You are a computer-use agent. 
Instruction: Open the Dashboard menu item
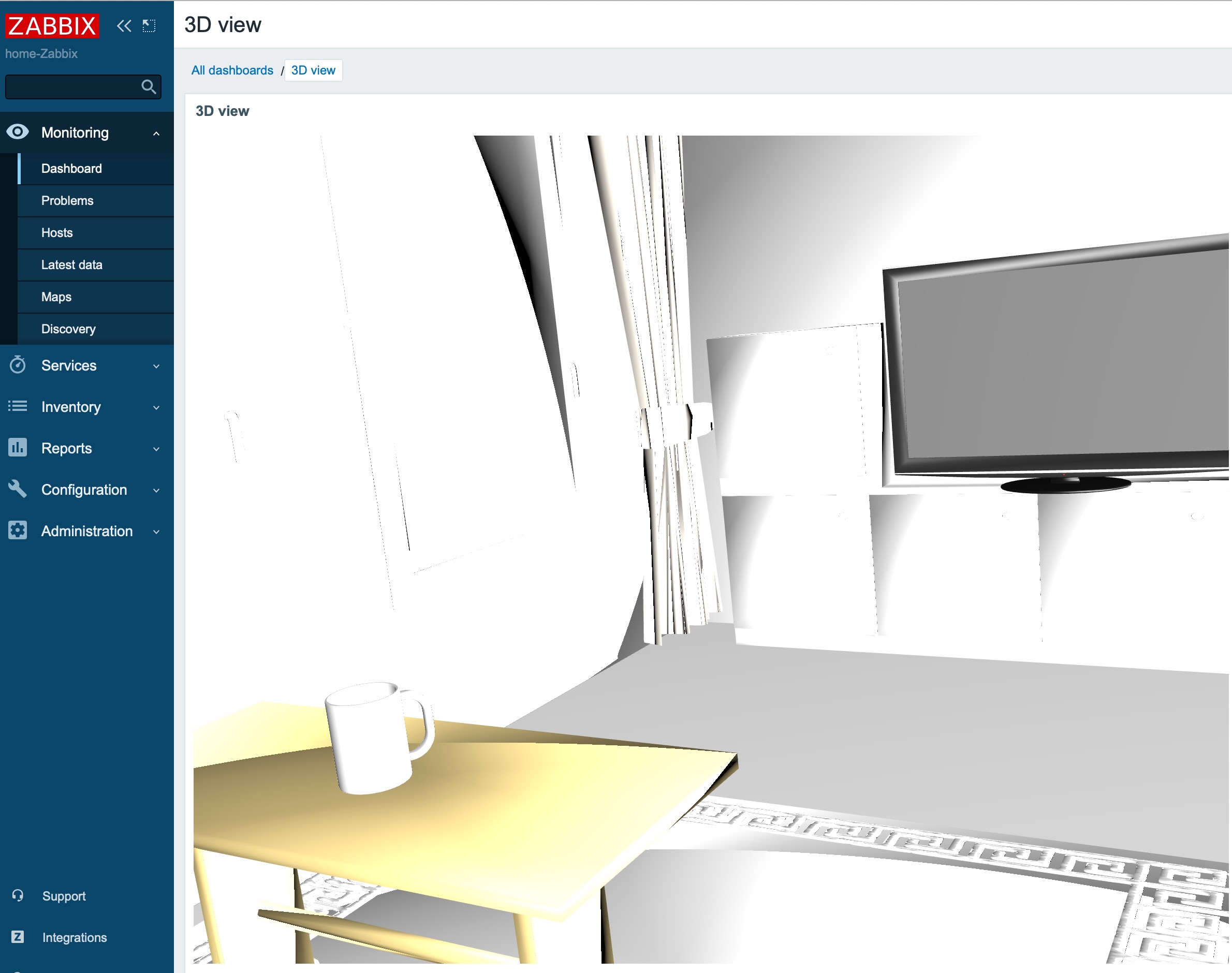(x=71, y=168)
